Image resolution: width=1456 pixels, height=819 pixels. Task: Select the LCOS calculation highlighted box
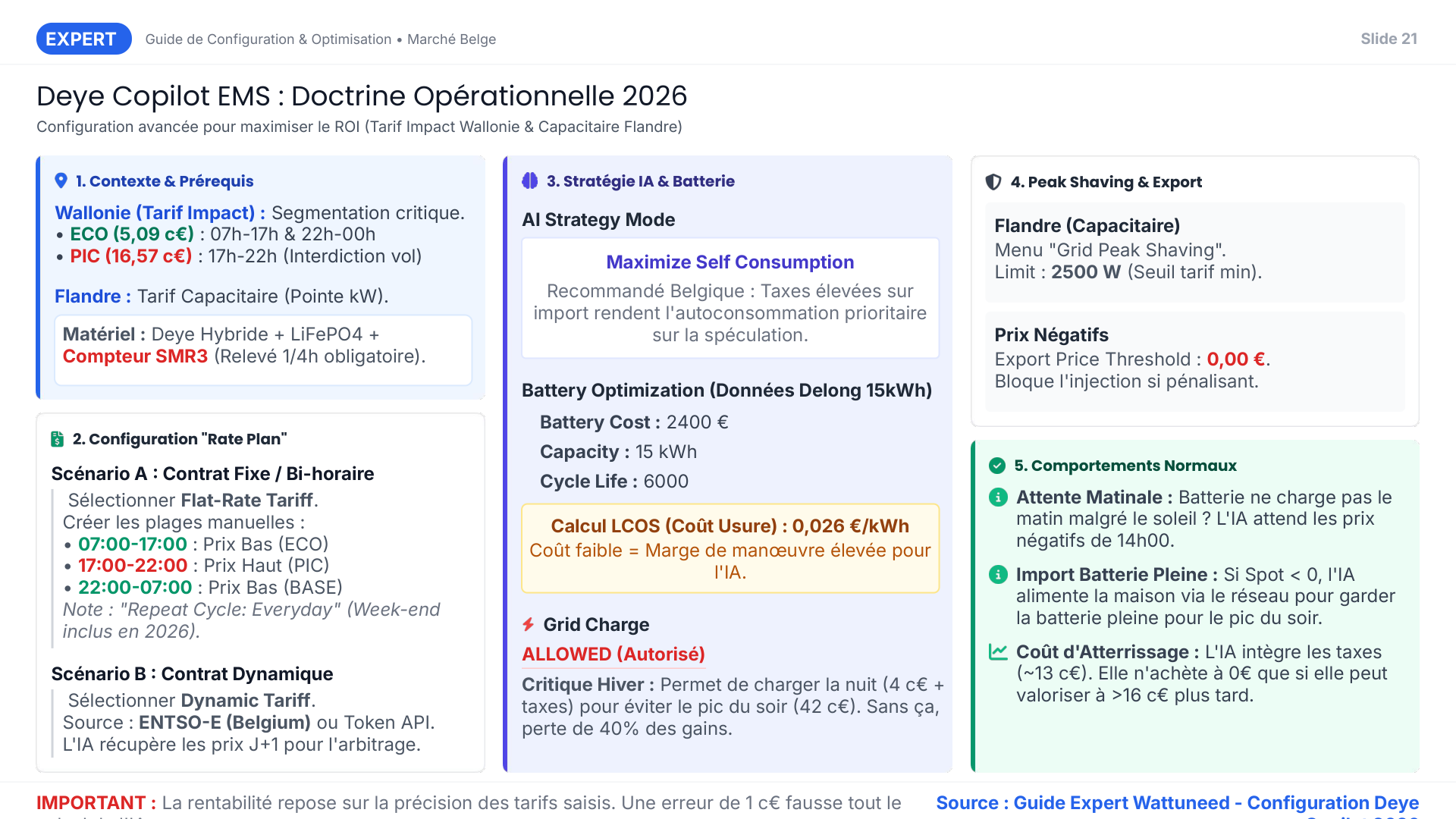729,548
